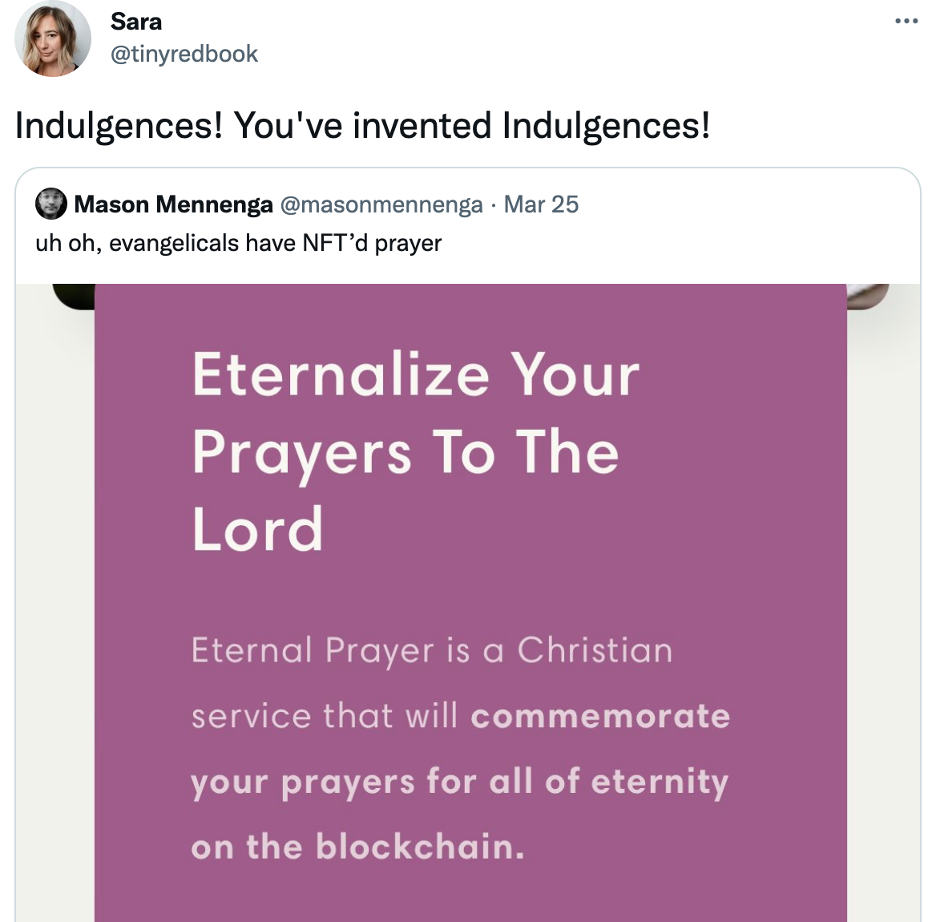Click the word "Lord" in the heading
Image resolution: width=936 pixels, height=922 pixels.
pos(258,529)
